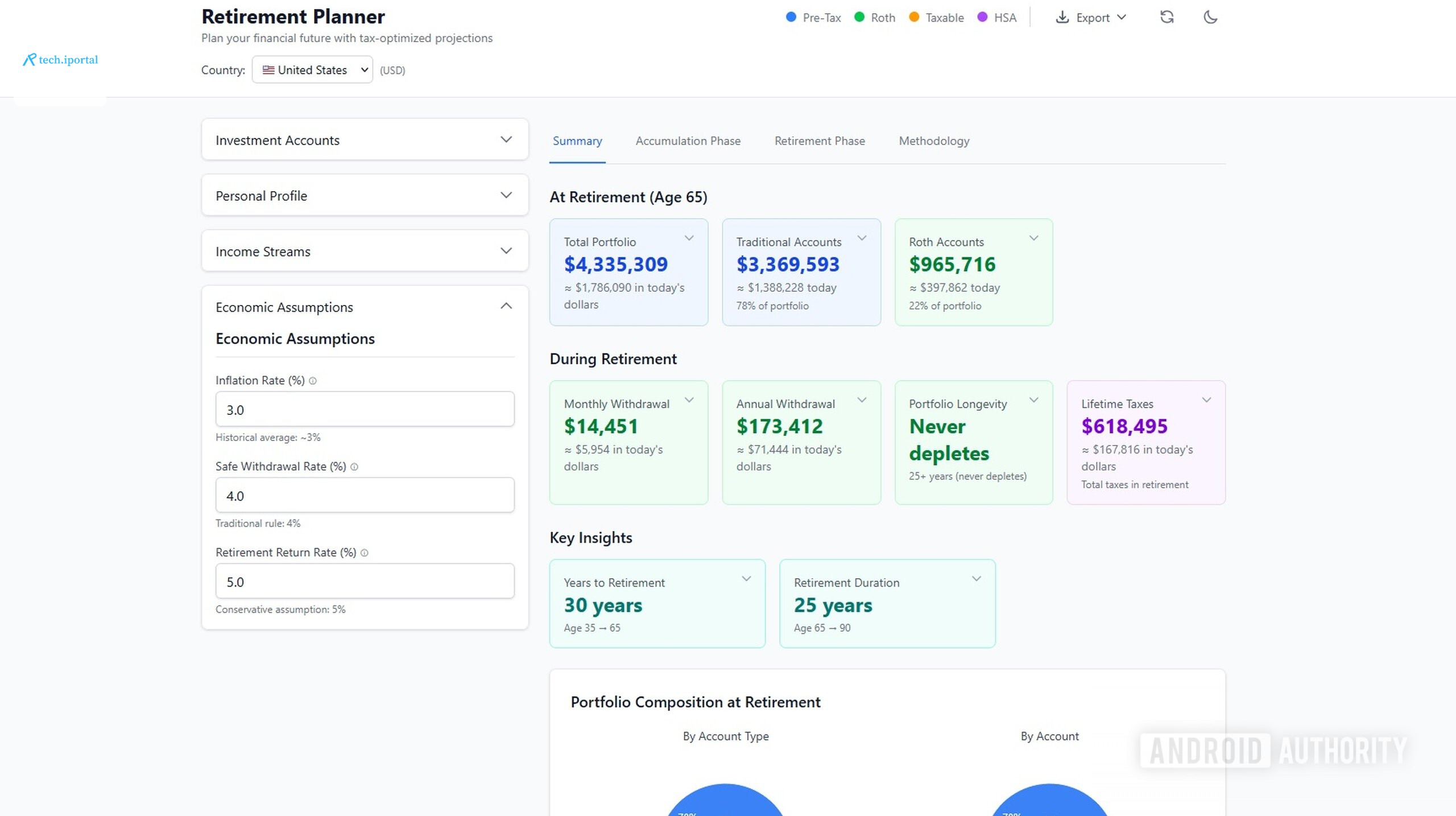Click the HSA purple legend dot

[x=982, y=17]
